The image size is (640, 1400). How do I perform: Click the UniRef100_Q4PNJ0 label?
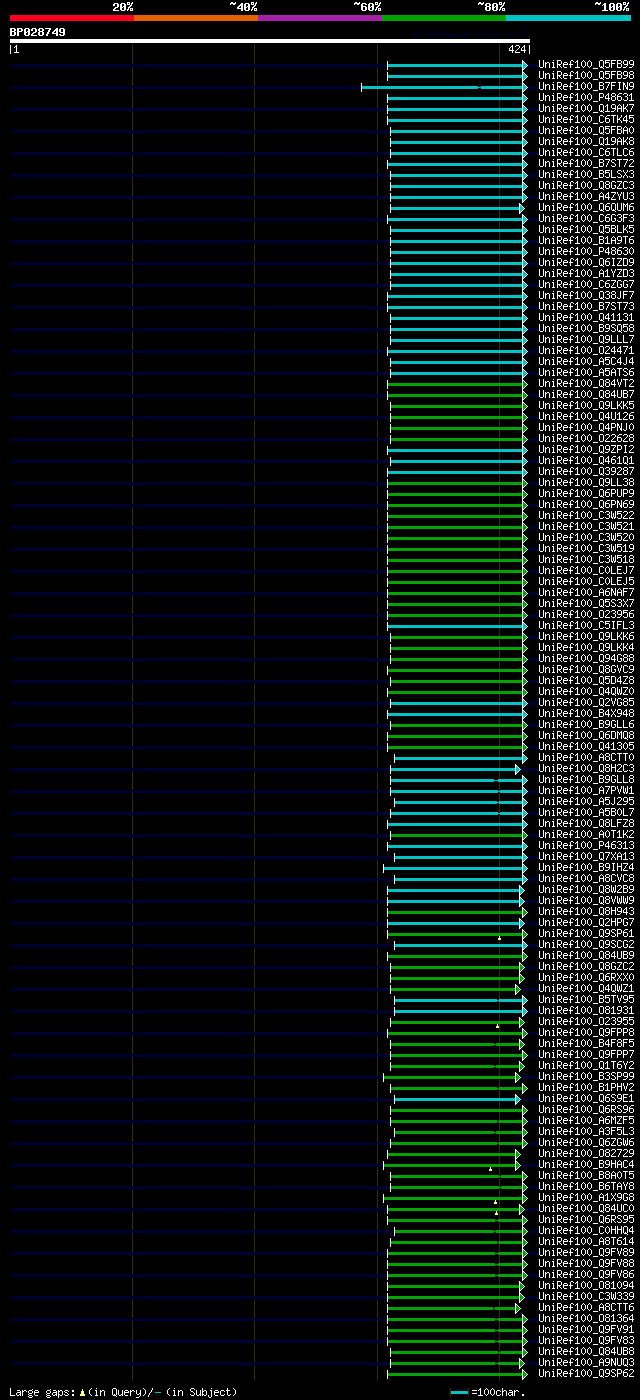click(586, 427)
